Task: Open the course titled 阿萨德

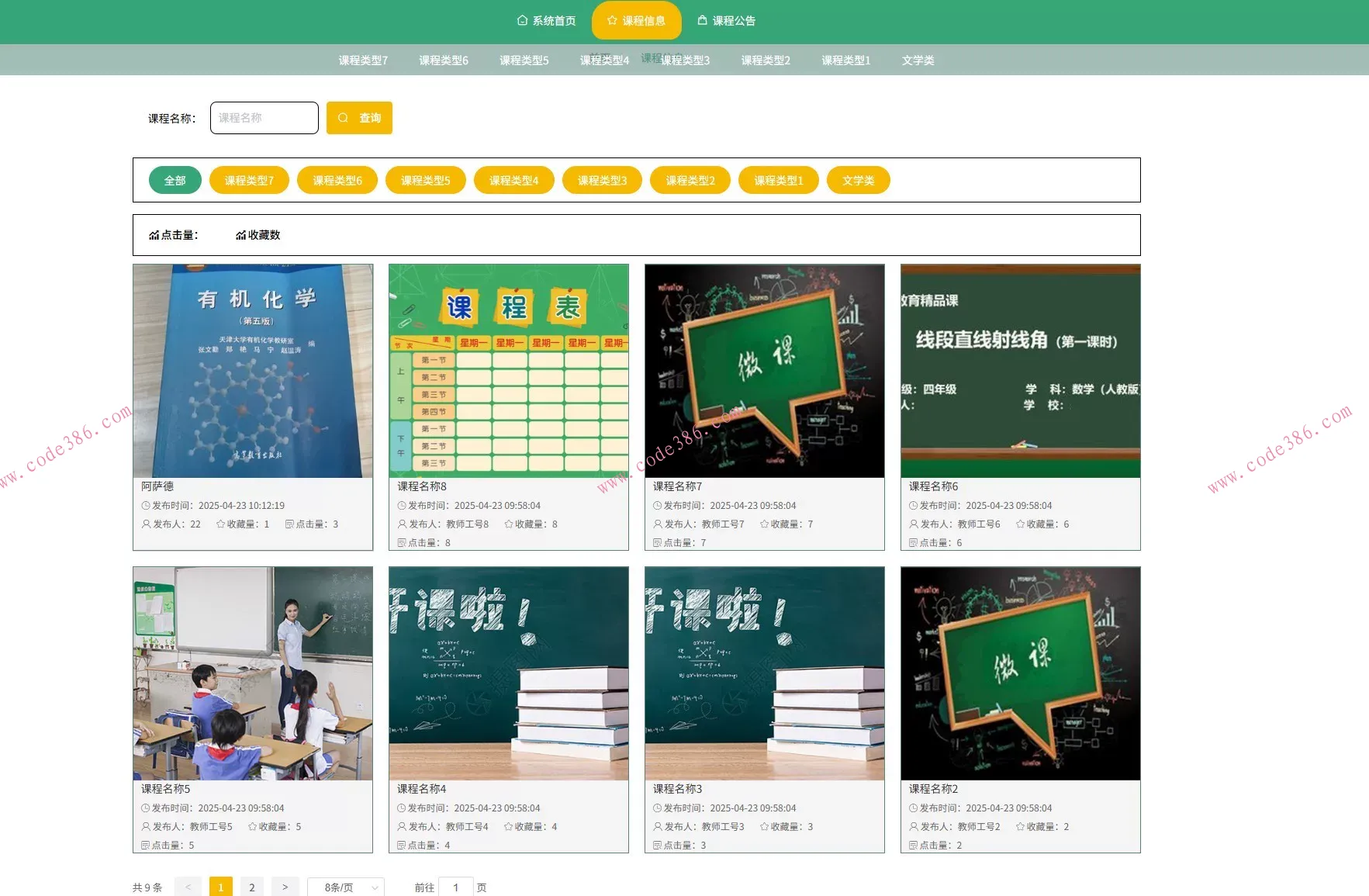Action: tap(157, 486)
